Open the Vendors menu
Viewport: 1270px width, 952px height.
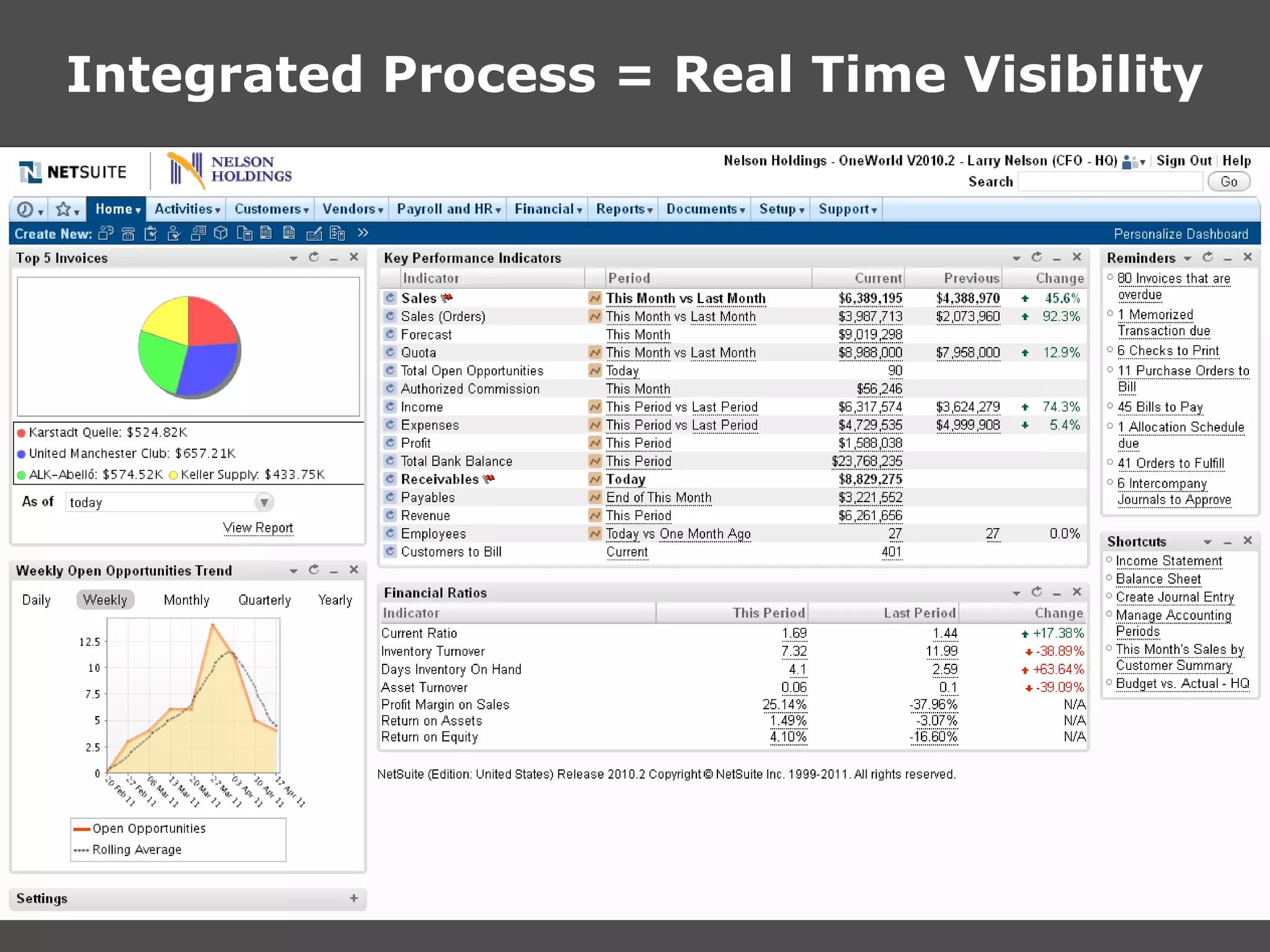(353, 209)
